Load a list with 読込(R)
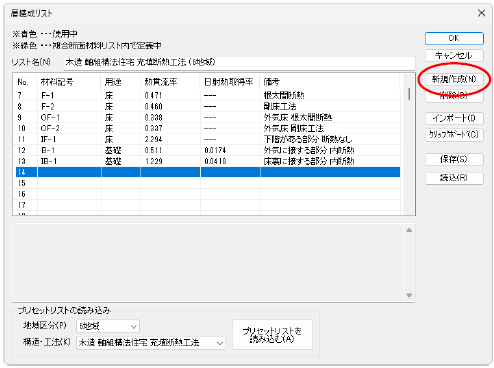This screenshot has height=368, width=494. point(454,178)
